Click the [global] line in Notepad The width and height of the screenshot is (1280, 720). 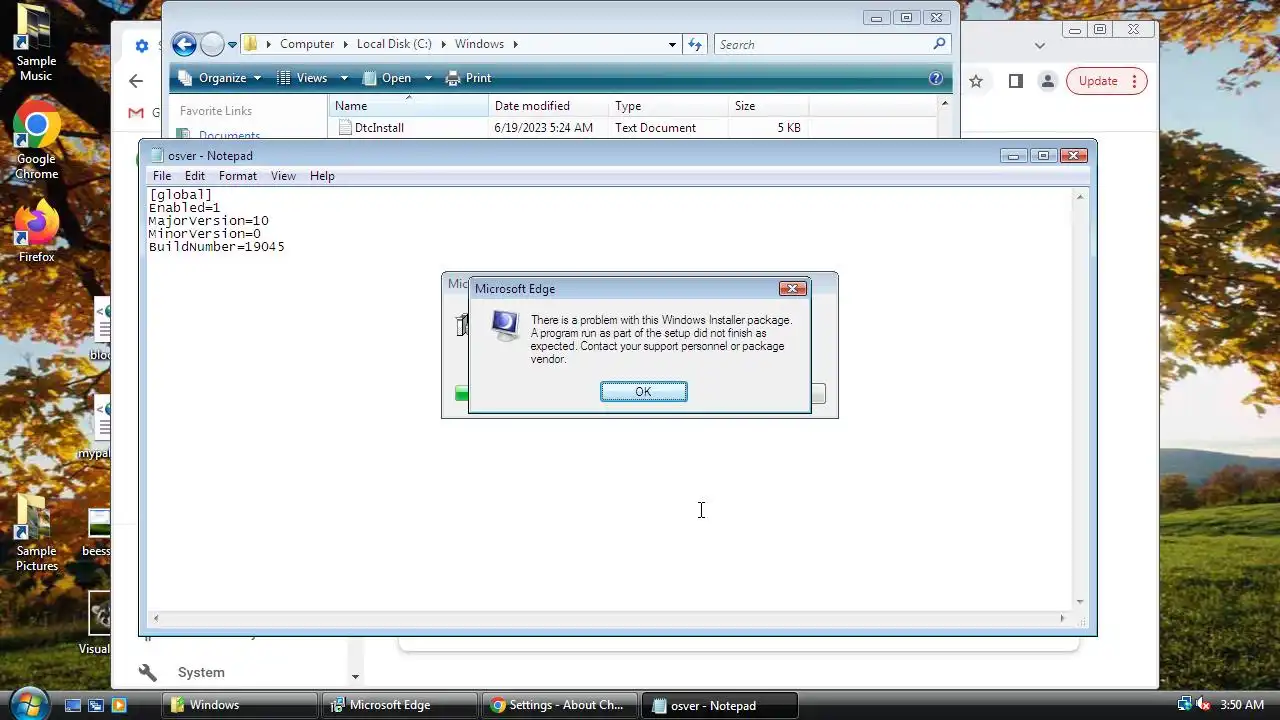coord(180,195)
